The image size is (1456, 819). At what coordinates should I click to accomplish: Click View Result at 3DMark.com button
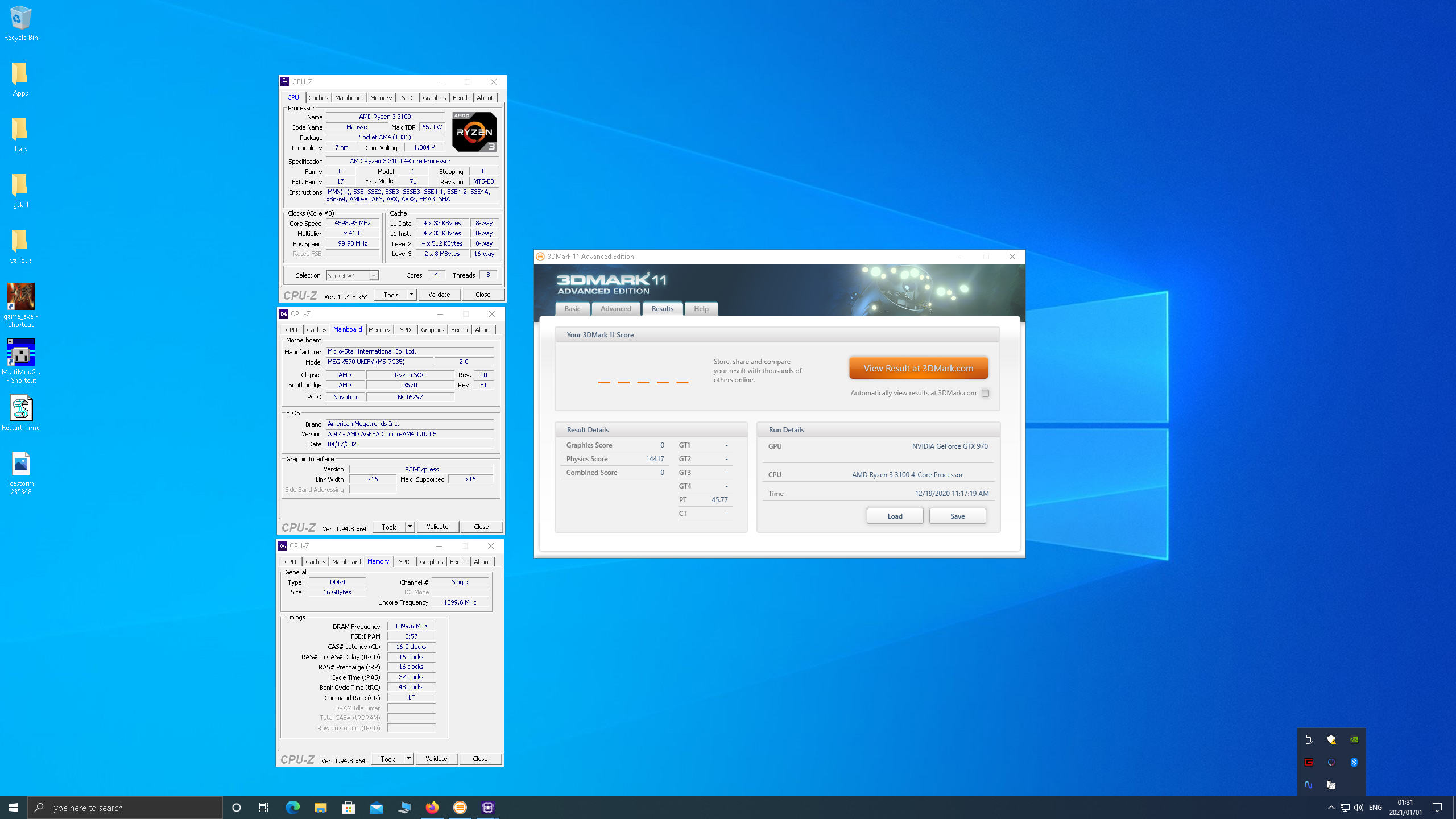(x=918, y=368)
